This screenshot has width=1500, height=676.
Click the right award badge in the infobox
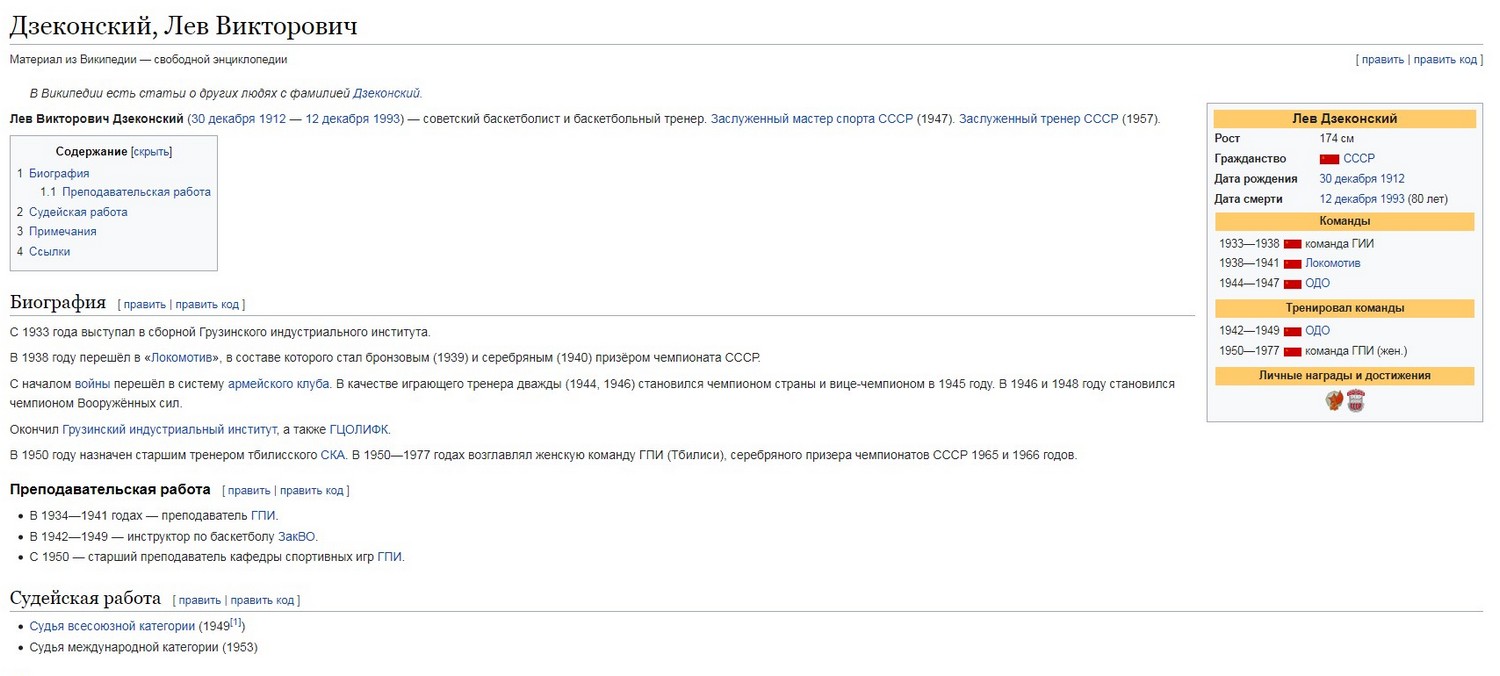[1355, 401]
